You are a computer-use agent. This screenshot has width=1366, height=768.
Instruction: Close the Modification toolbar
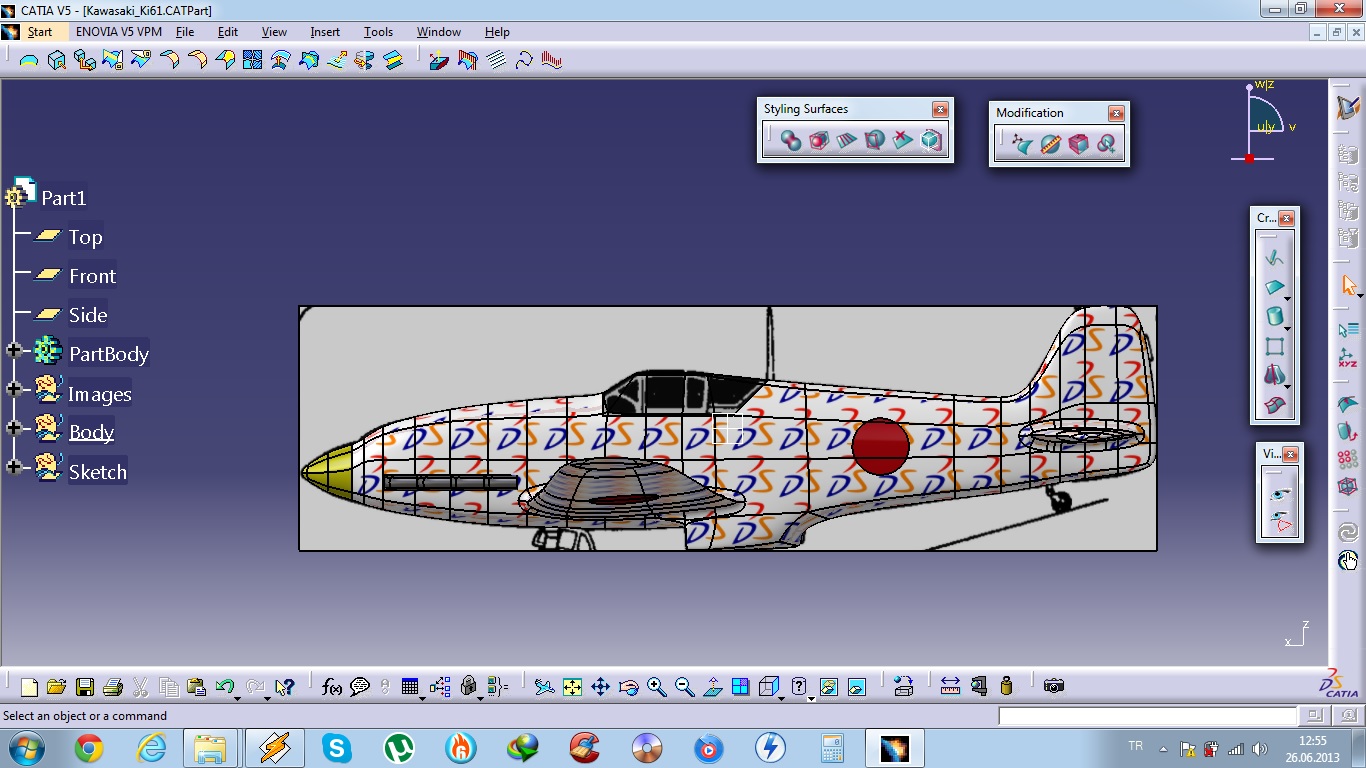pos(1116,113)
